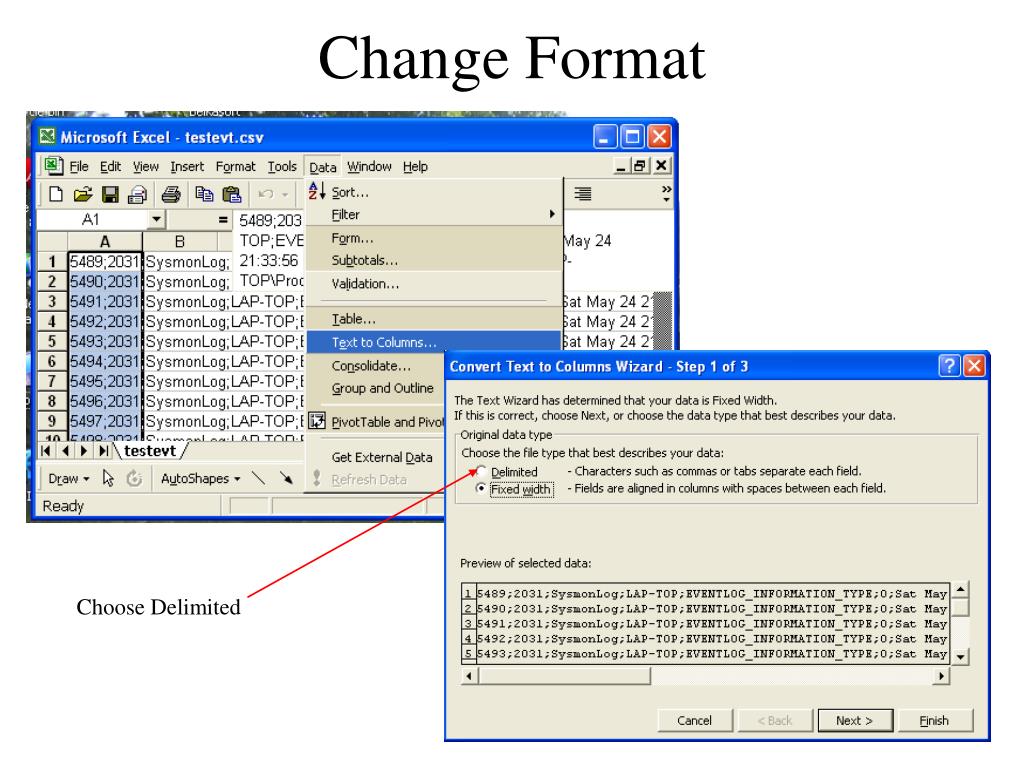Click the preview horizontal scrollbar right arrow

[941, 676]
